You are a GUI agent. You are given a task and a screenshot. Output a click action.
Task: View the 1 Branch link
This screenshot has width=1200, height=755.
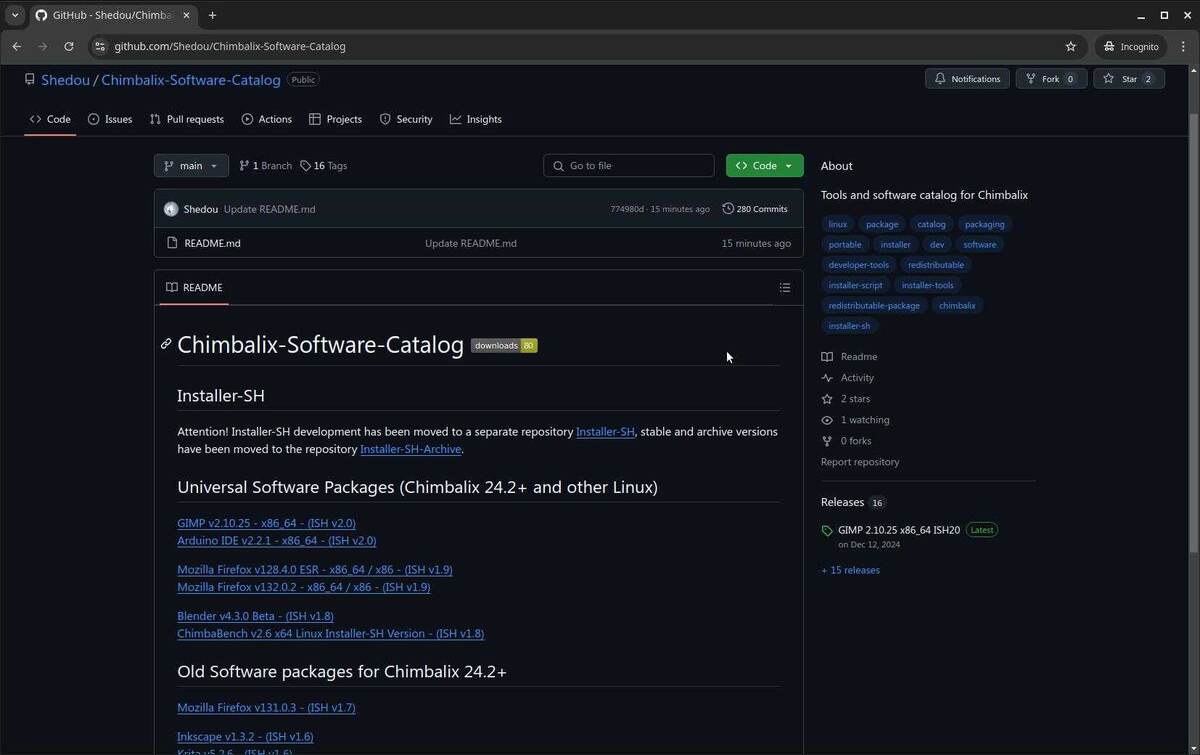pyautogui.click(x=265, y=166)
